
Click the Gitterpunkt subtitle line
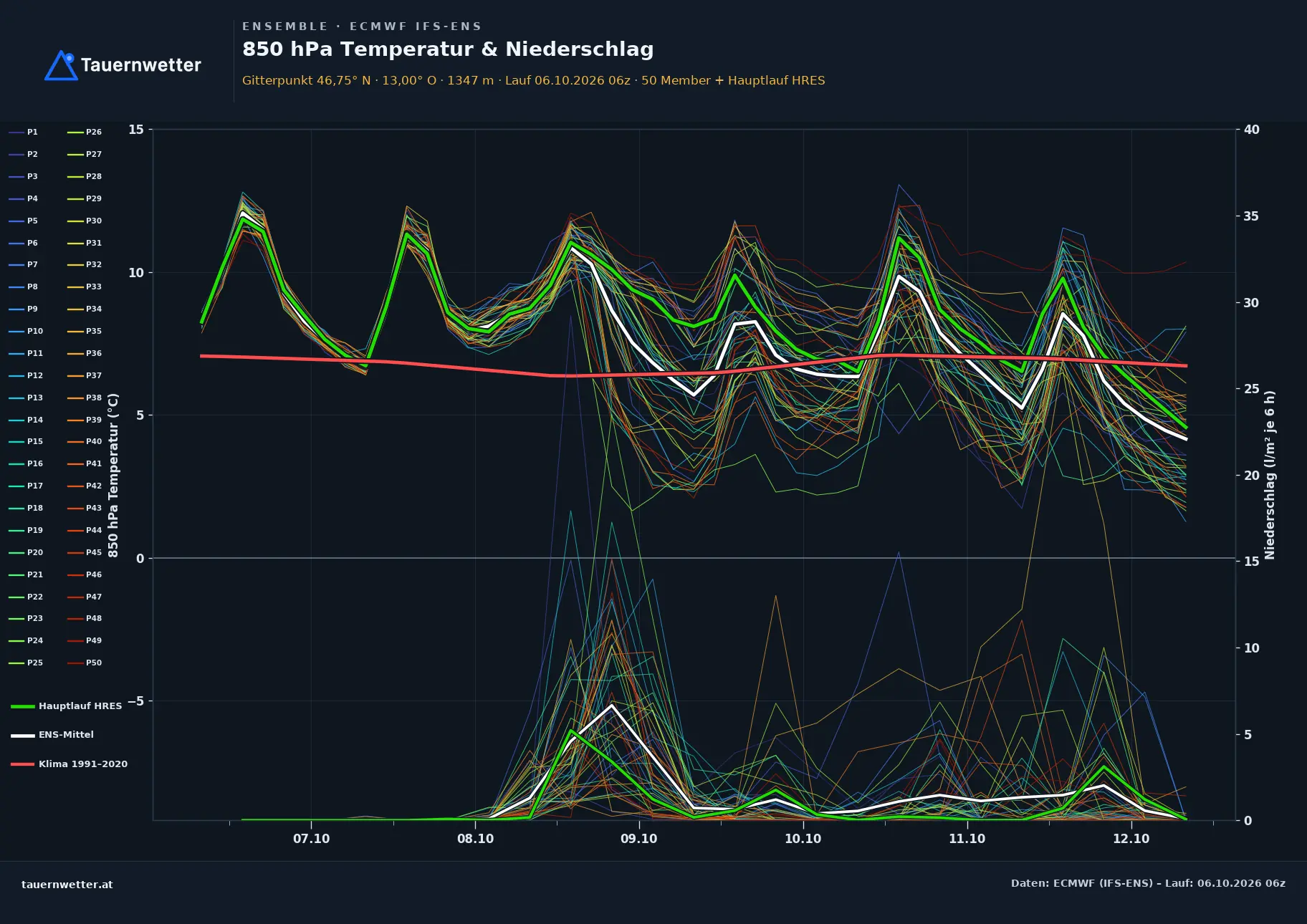(x=533, y=81)
